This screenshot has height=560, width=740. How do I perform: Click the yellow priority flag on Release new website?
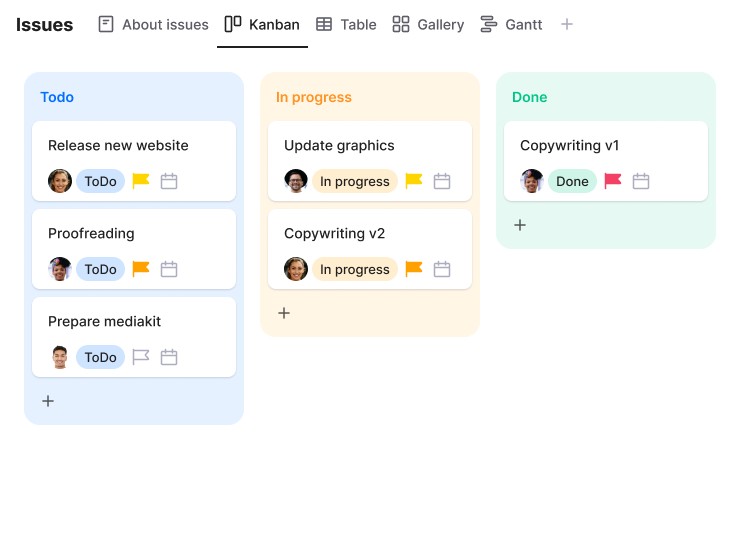141,181
